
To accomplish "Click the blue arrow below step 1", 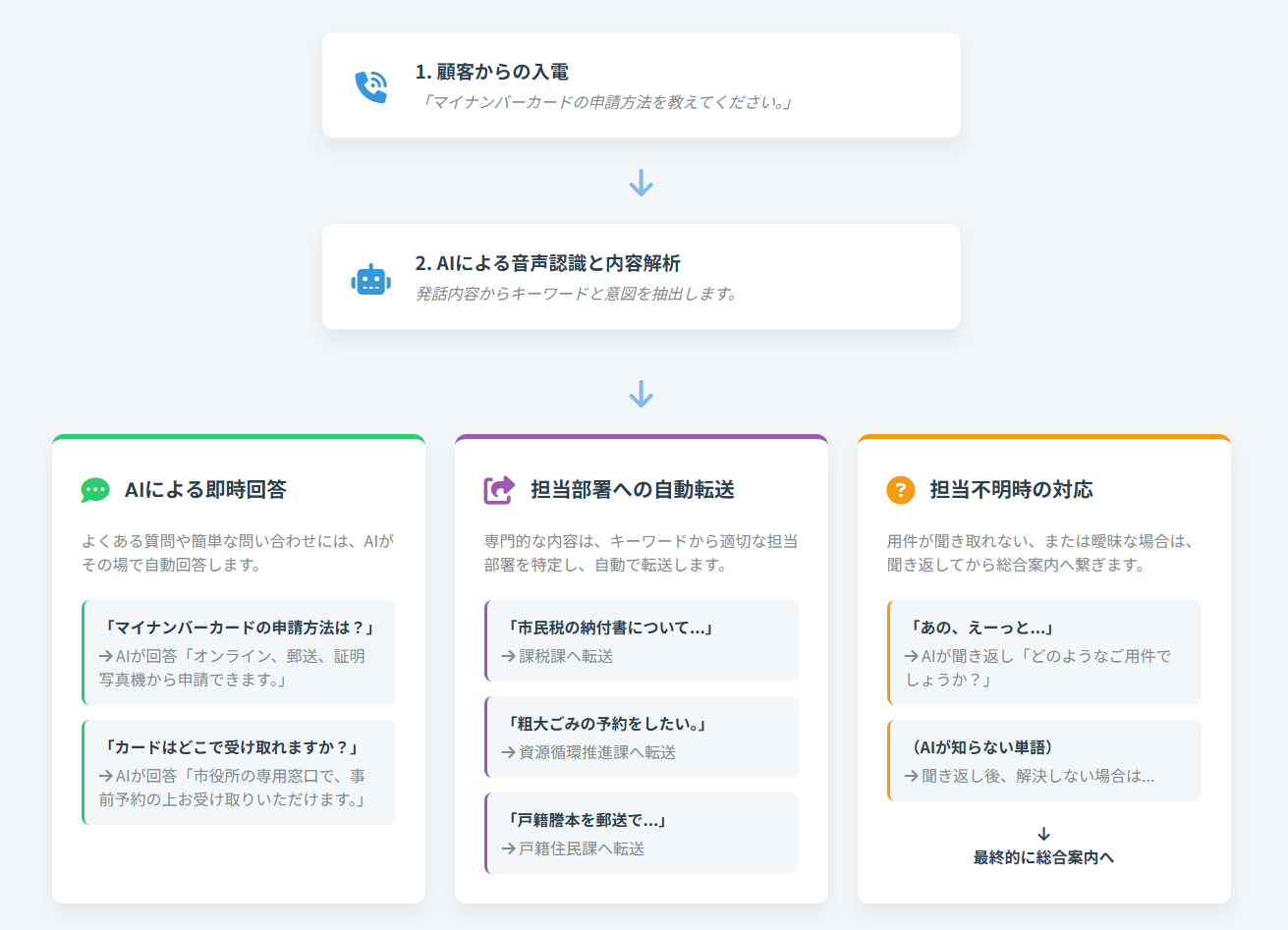I will 641,183.
